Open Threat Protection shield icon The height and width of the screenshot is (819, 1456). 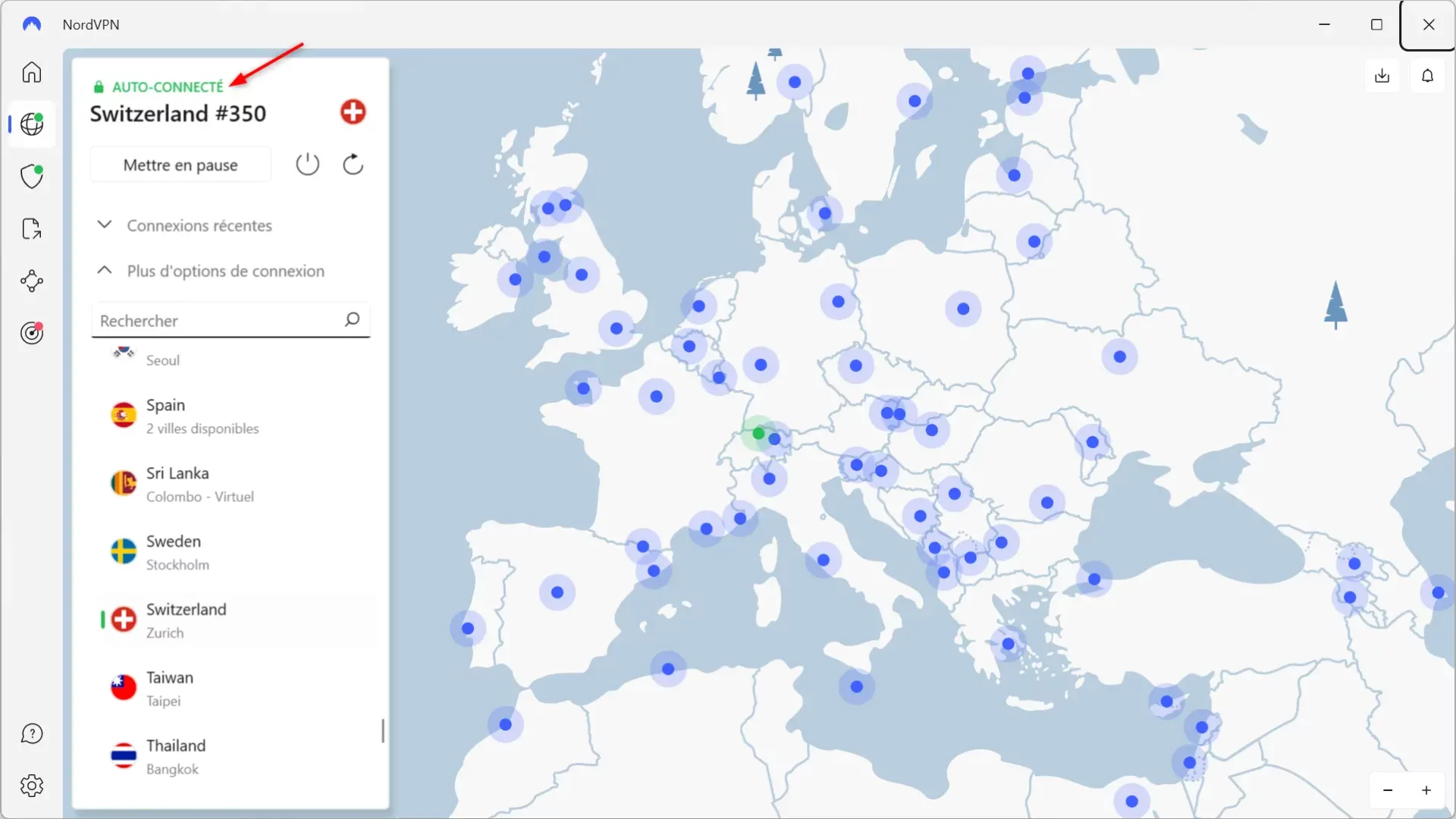(x=32, y=176)
